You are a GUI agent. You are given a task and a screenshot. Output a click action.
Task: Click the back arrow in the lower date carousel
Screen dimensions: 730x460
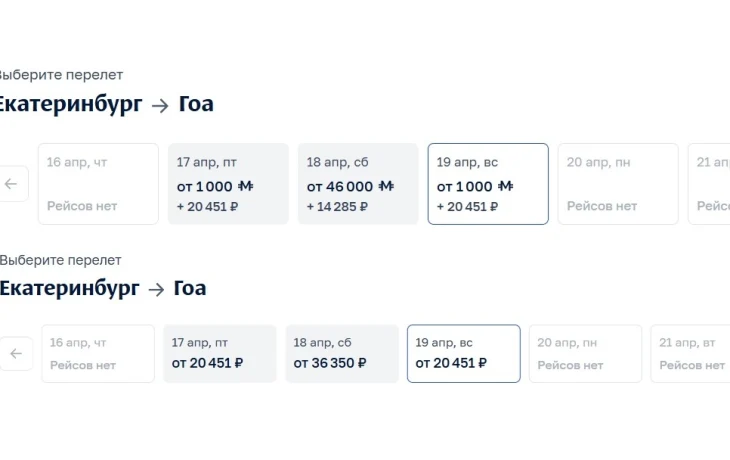tap(15, 354)
